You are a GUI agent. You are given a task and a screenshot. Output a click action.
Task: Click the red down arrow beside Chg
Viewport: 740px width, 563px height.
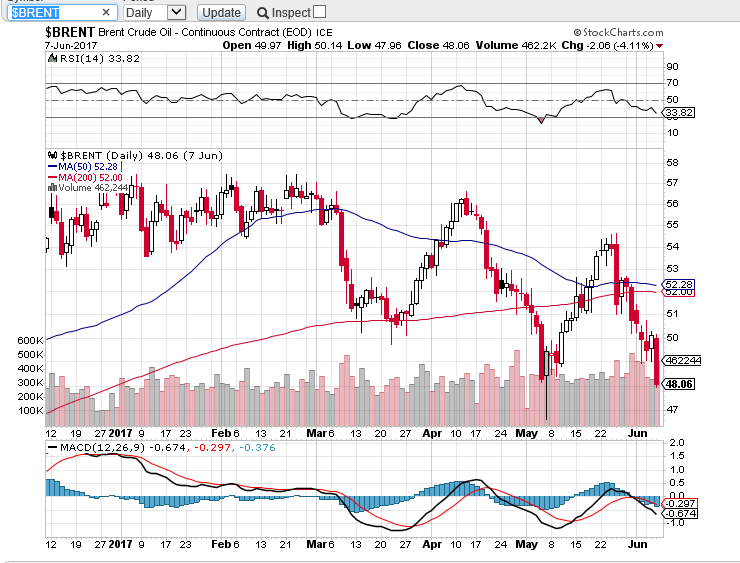tap(659, 46)
